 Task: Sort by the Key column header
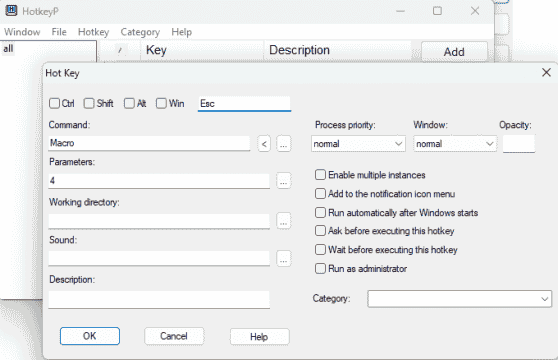[x=202, y=50]
